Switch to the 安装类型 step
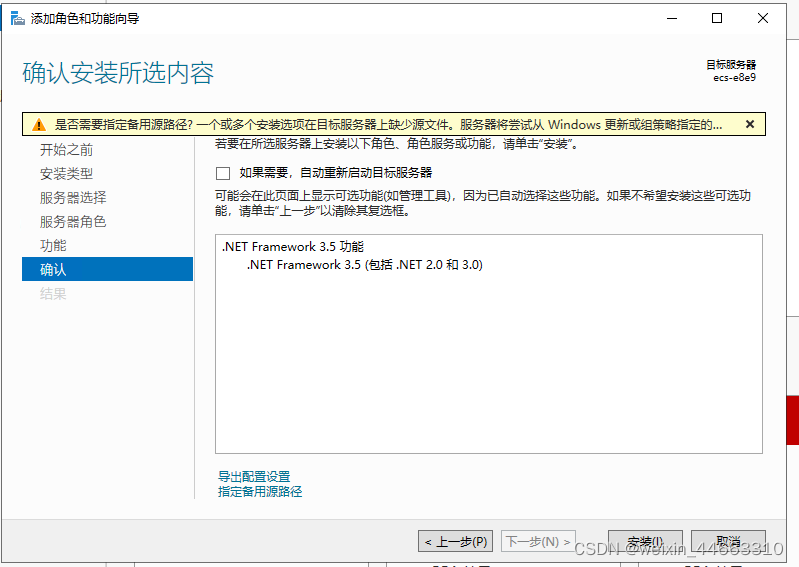This screenshot has height=567, width=799. pos(66,174)
